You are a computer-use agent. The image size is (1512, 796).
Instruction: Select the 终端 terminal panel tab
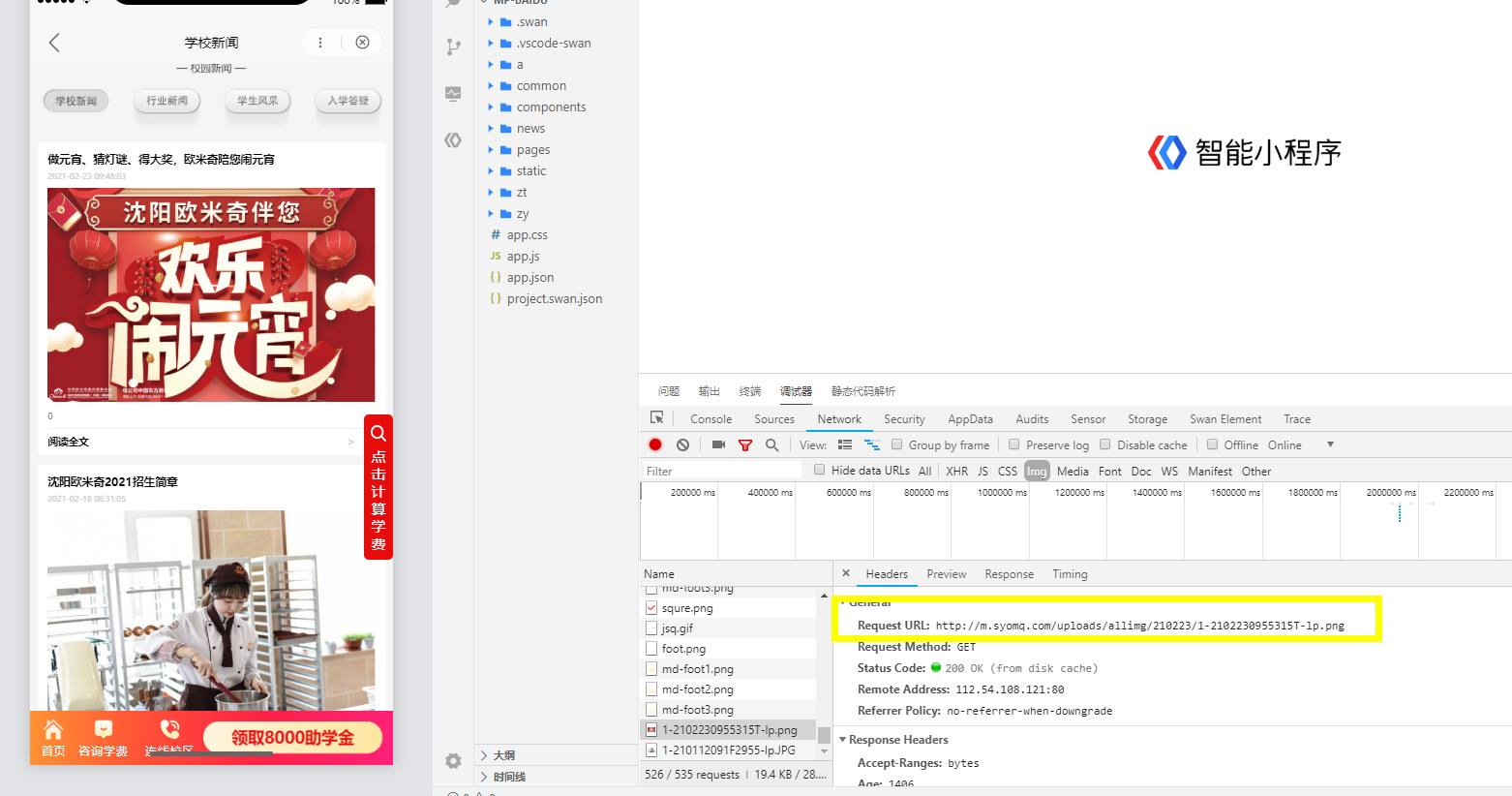750,391
